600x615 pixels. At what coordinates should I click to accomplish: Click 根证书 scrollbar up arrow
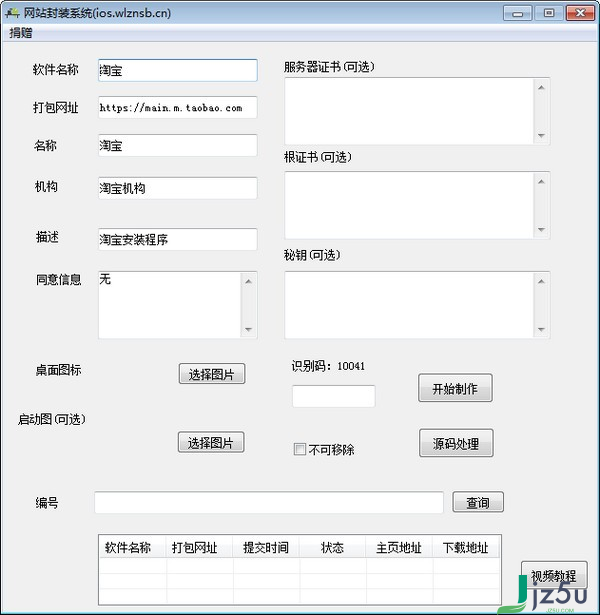(x=541, y=182)
